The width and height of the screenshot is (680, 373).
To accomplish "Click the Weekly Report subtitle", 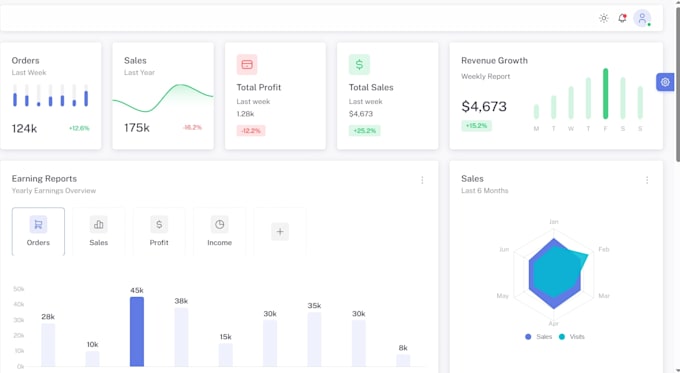I will tap(485, 76).
